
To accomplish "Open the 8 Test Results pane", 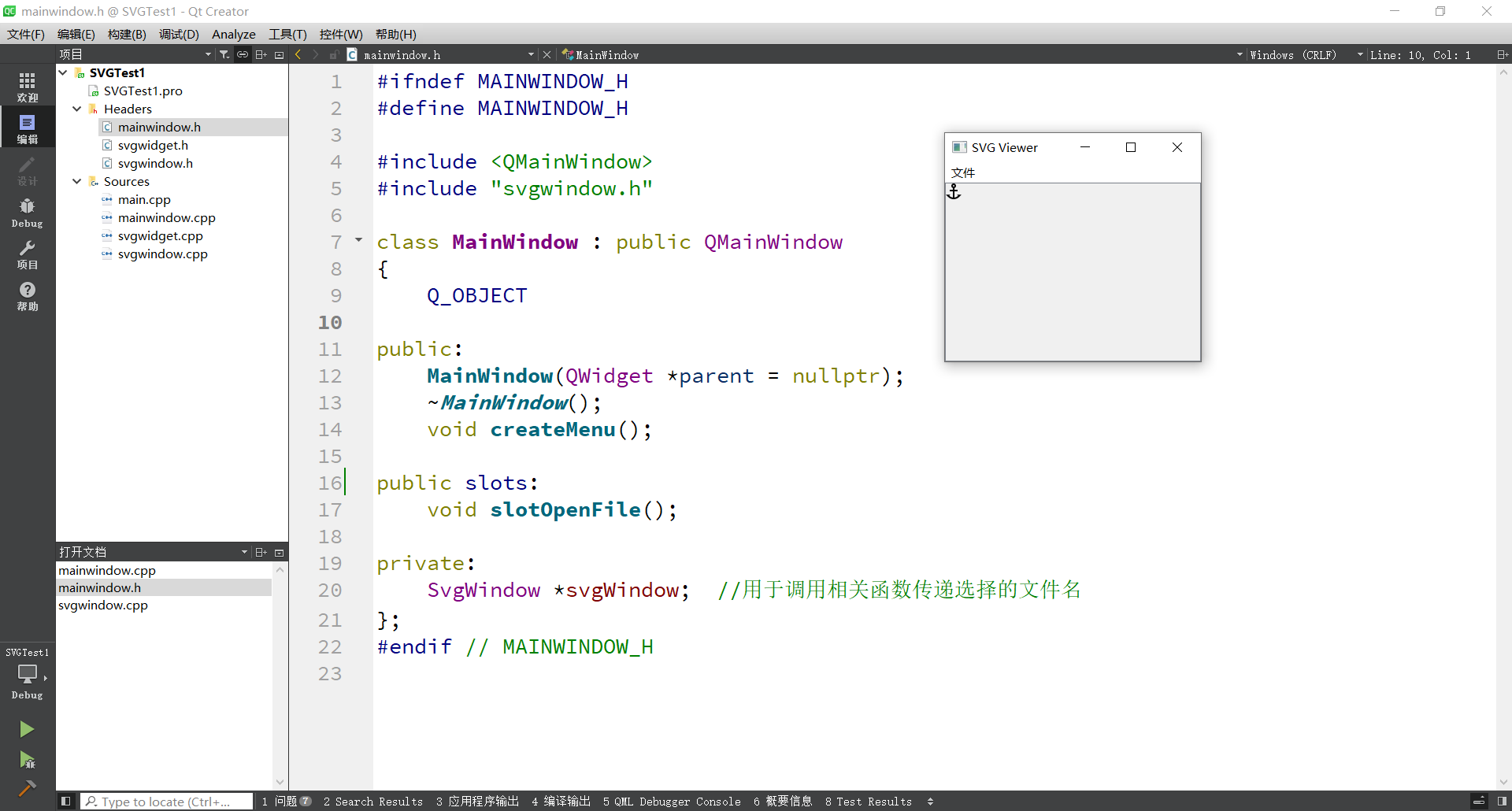I will point(868,802).
